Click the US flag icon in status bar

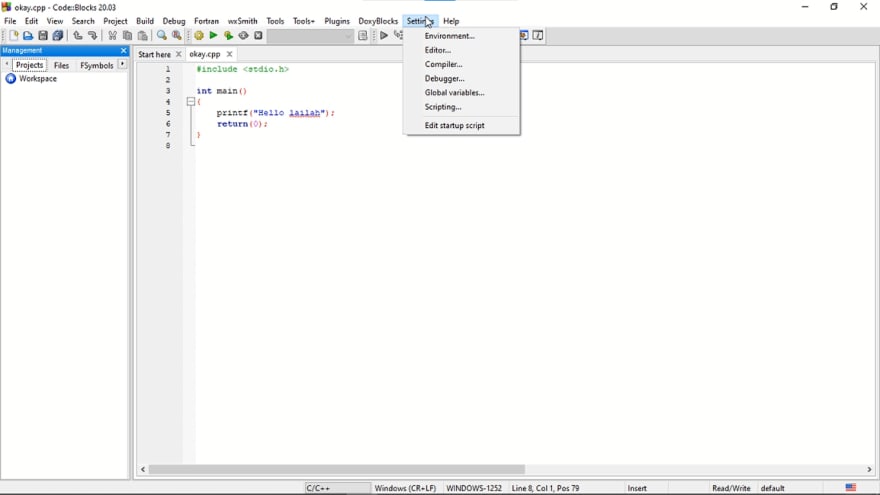[851, 488]
